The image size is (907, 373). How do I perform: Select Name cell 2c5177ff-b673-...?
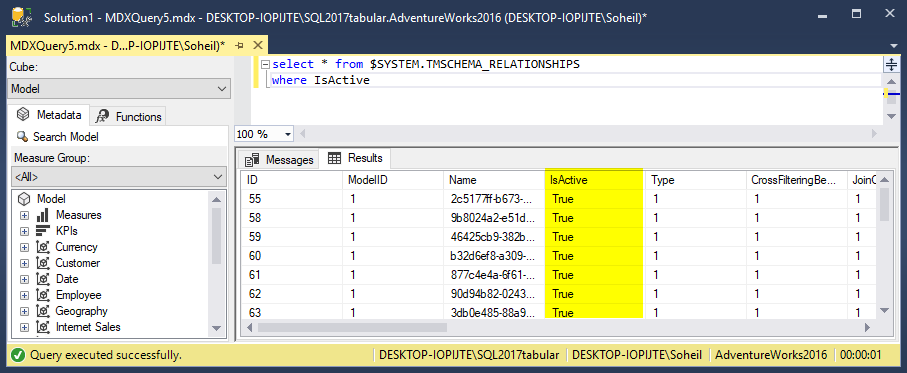[495, 199]
